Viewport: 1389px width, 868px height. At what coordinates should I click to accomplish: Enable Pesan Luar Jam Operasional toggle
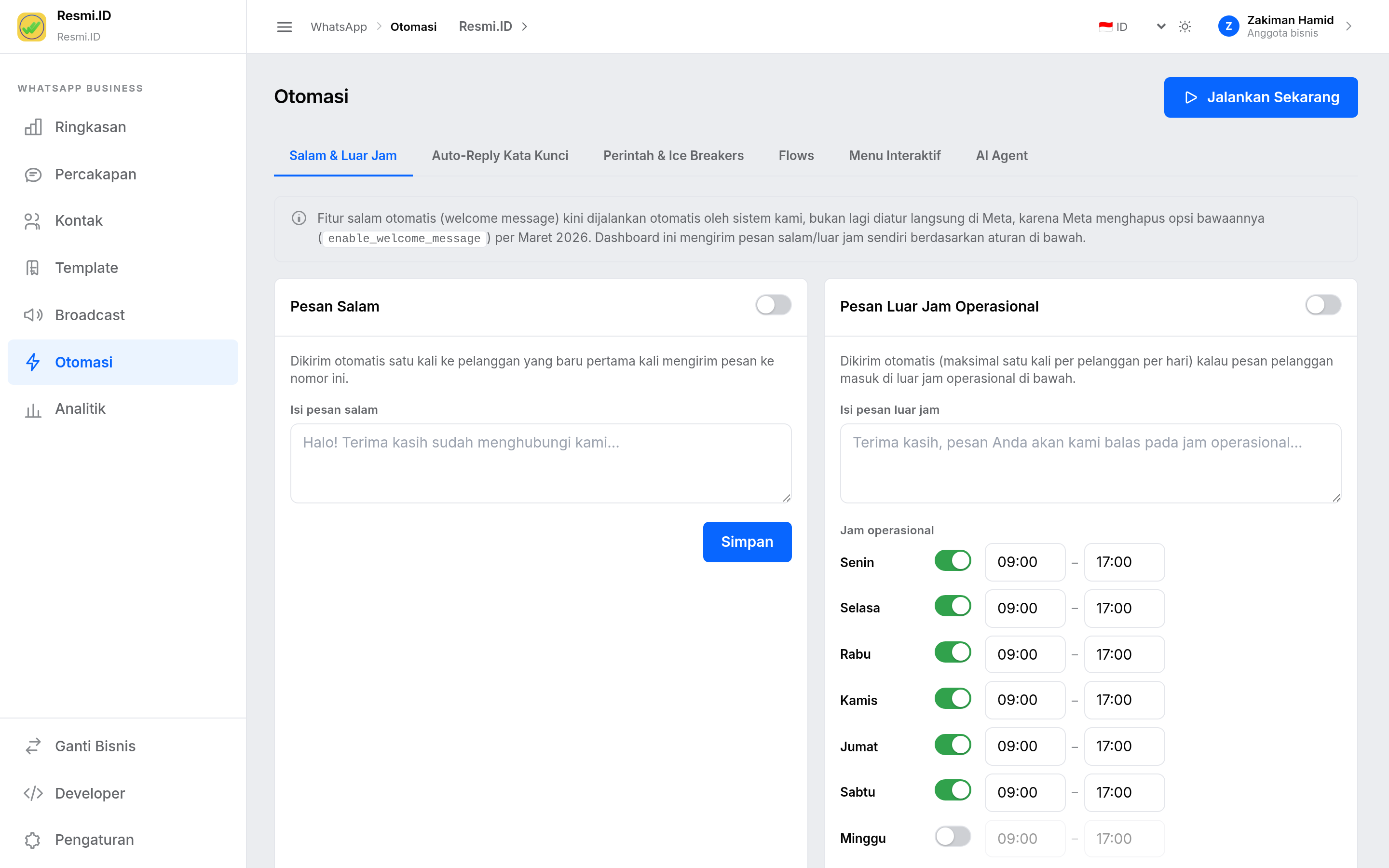coord(1323,305)
